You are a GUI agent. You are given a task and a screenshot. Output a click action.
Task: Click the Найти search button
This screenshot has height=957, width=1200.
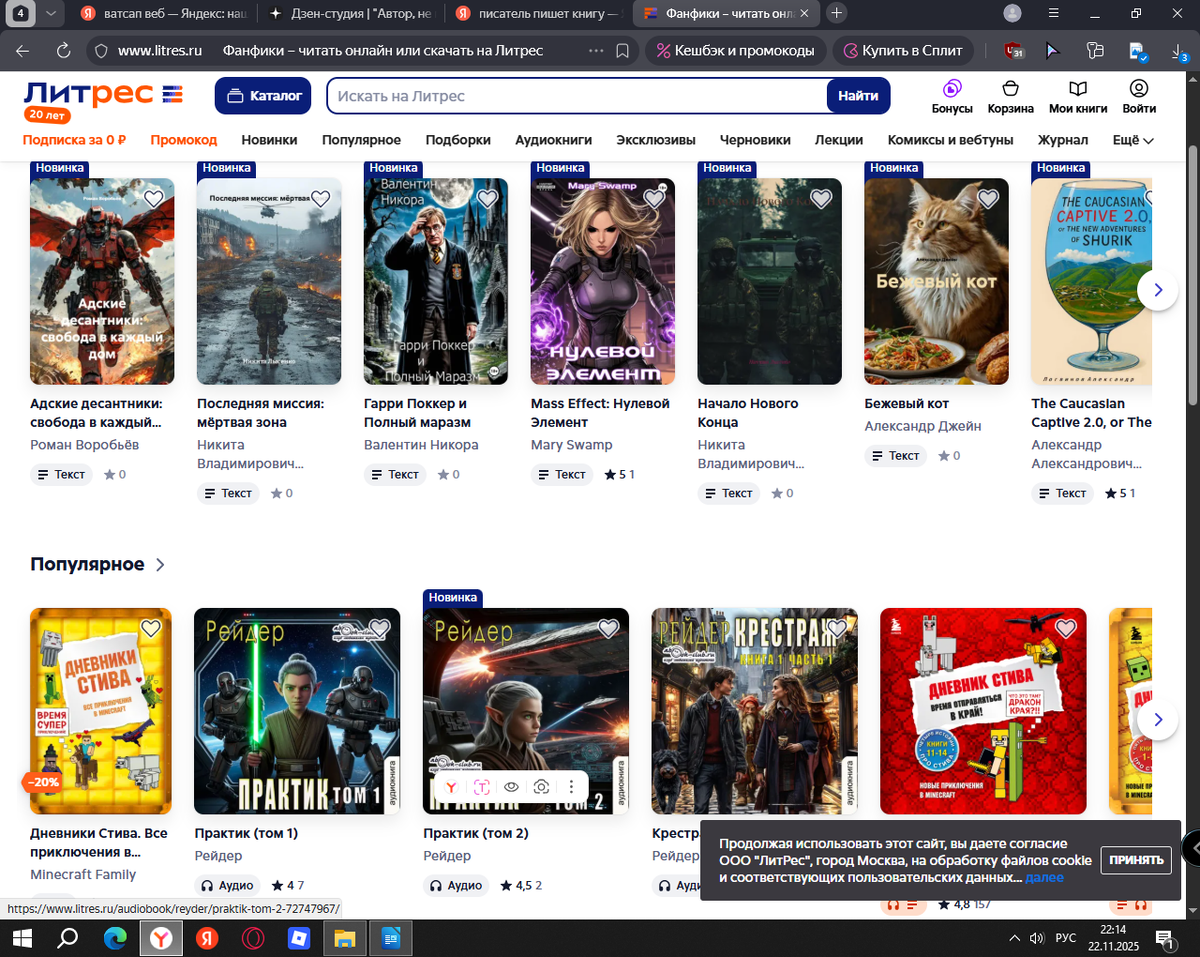point(858,96)
